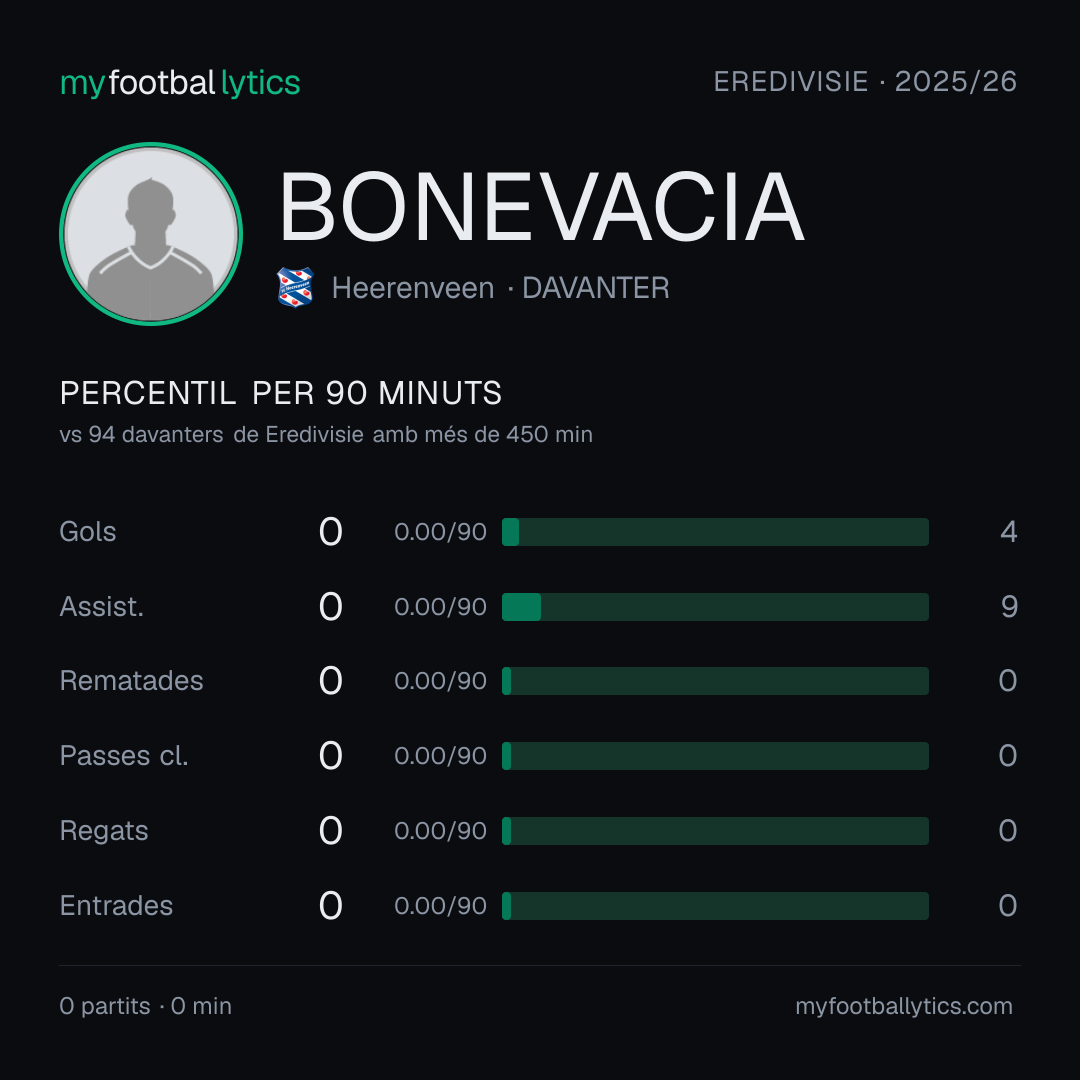
Task: Click the Percentil per 90 minuts heading
Action: tap(280, 393)
